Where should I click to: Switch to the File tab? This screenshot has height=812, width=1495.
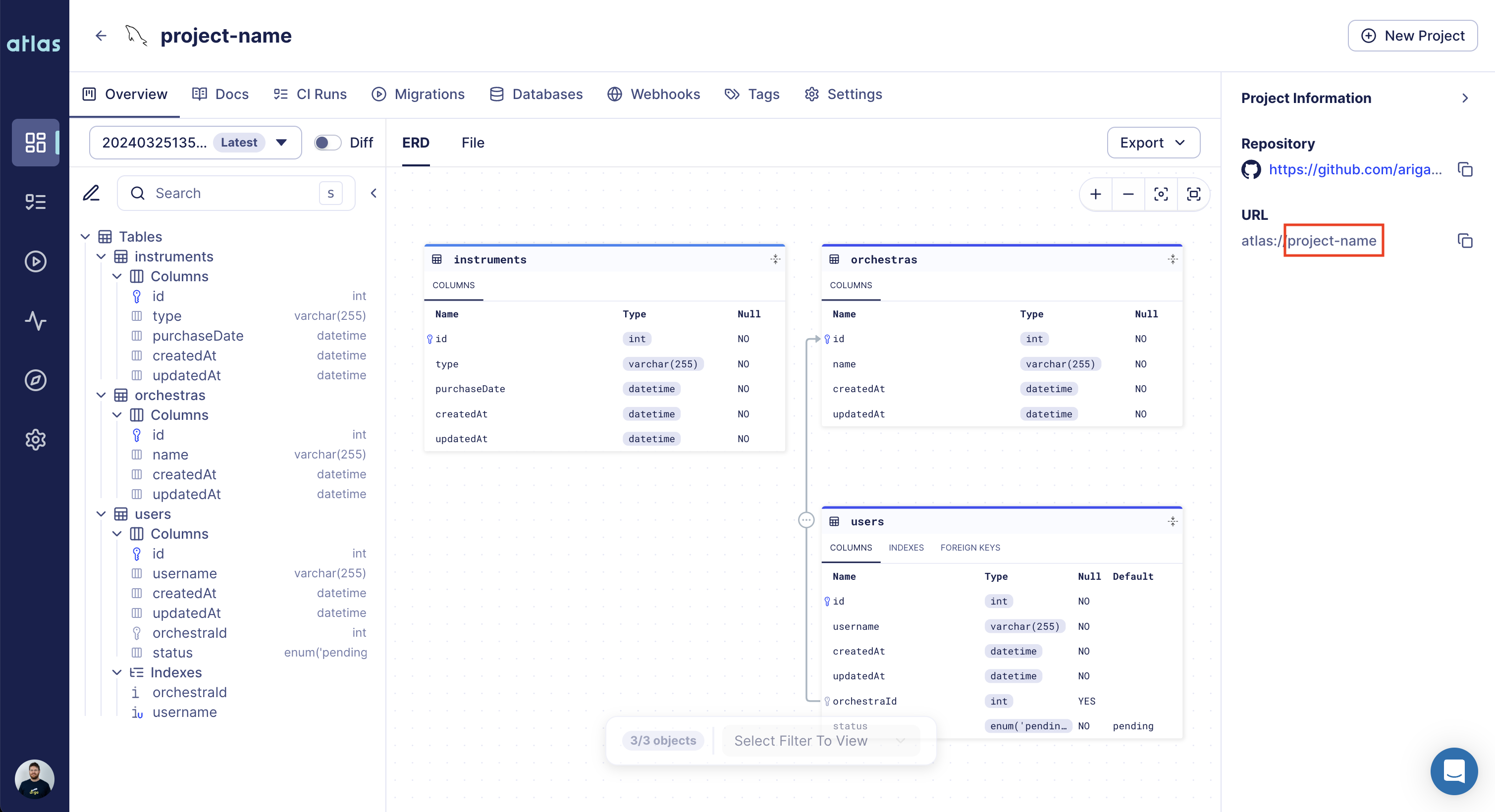tap(473, 143)
